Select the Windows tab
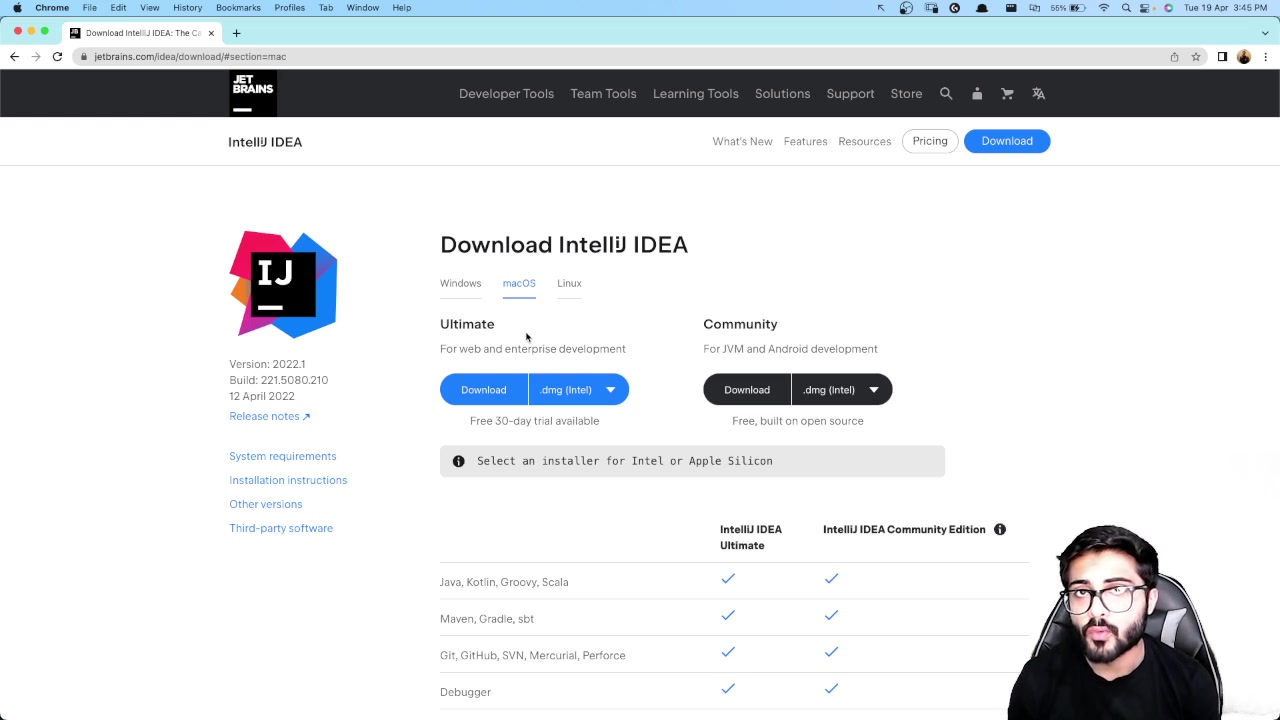This screenshot has height=720, width=1280. (x=460, y=283)
